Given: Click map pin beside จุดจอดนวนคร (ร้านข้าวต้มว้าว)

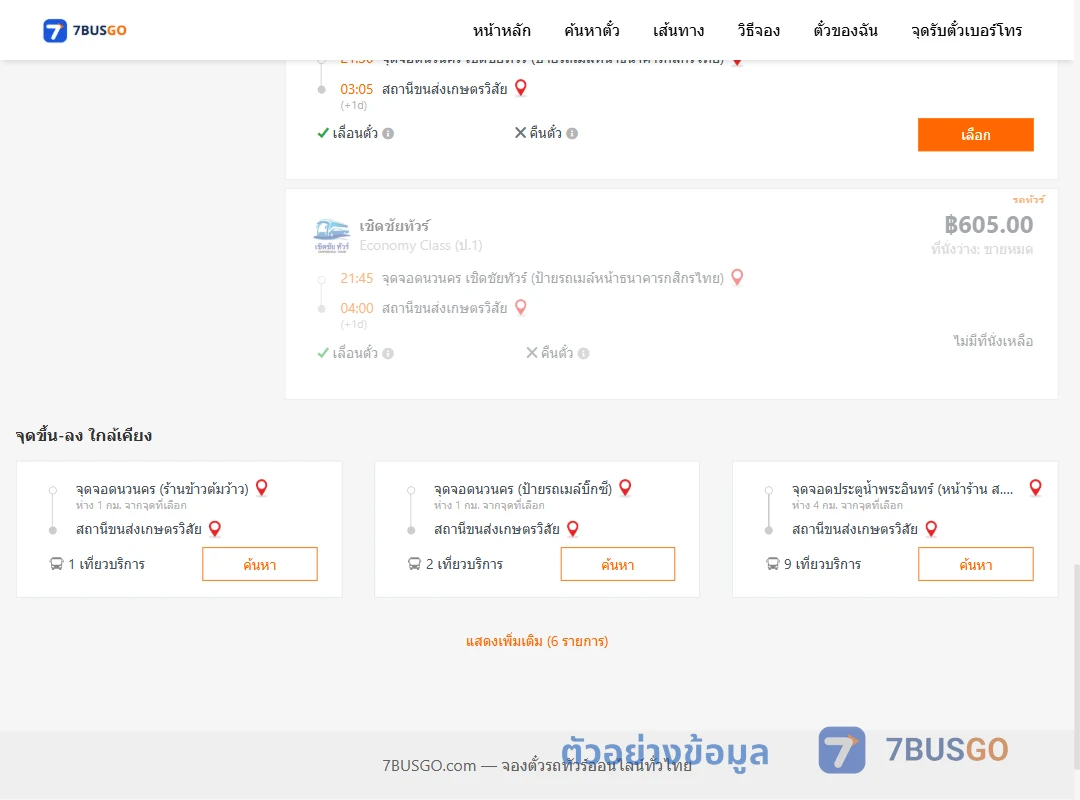Looking at the screenshot, I should coord(262,488).
